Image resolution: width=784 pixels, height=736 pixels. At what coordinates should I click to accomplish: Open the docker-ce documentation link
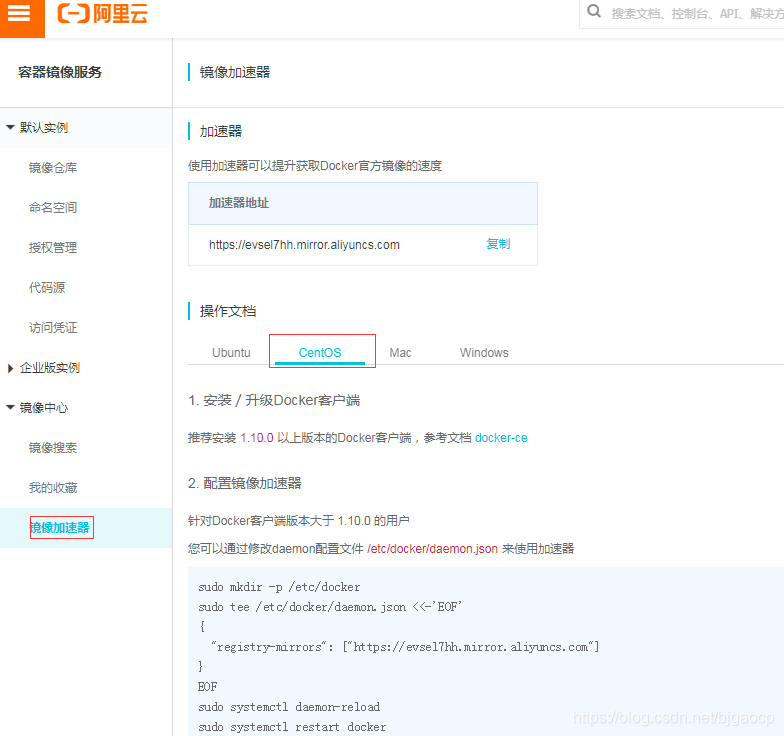point(501,438)
